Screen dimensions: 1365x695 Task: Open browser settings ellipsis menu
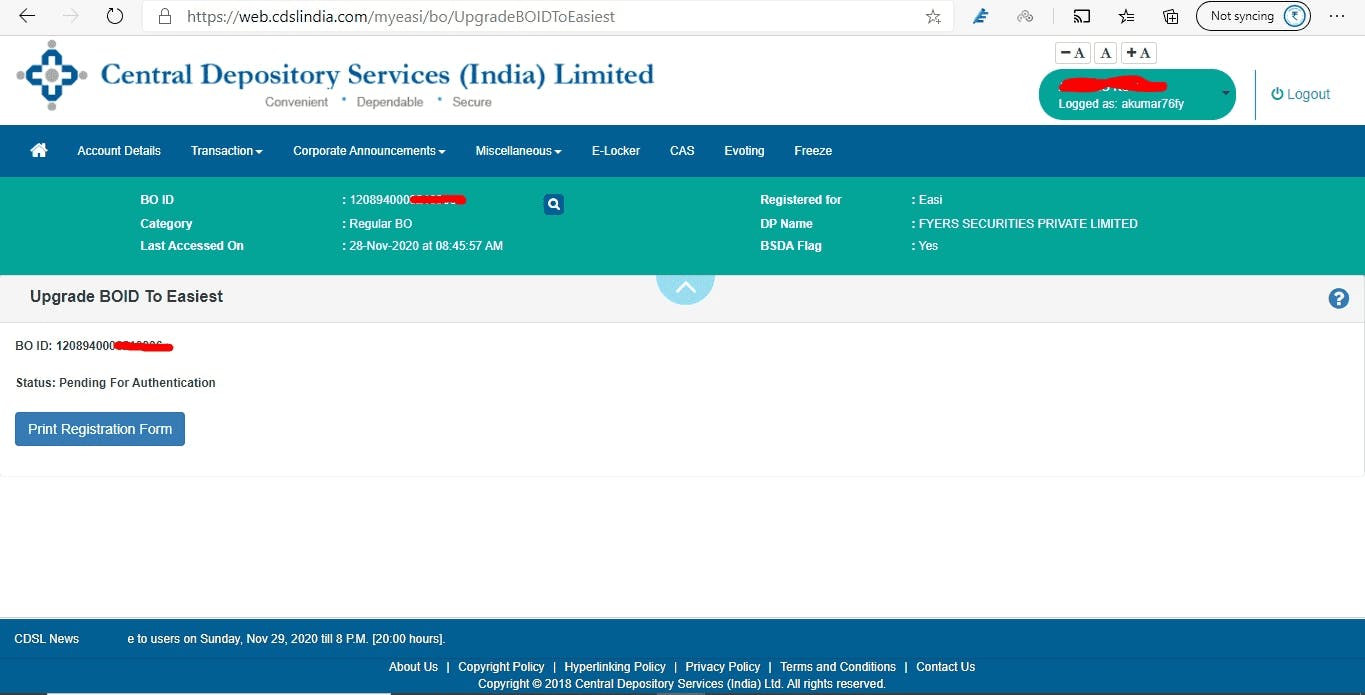pyautogui.click(x=1337, y=16)
